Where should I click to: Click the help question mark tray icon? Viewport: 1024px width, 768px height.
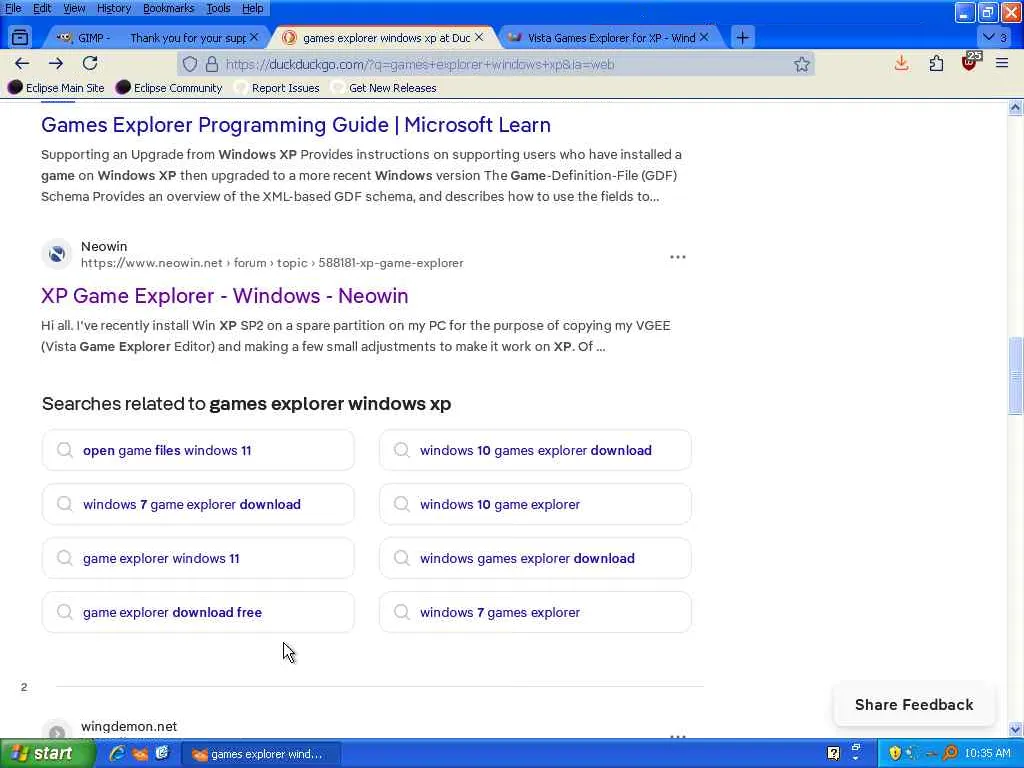(x=833, y=754)
